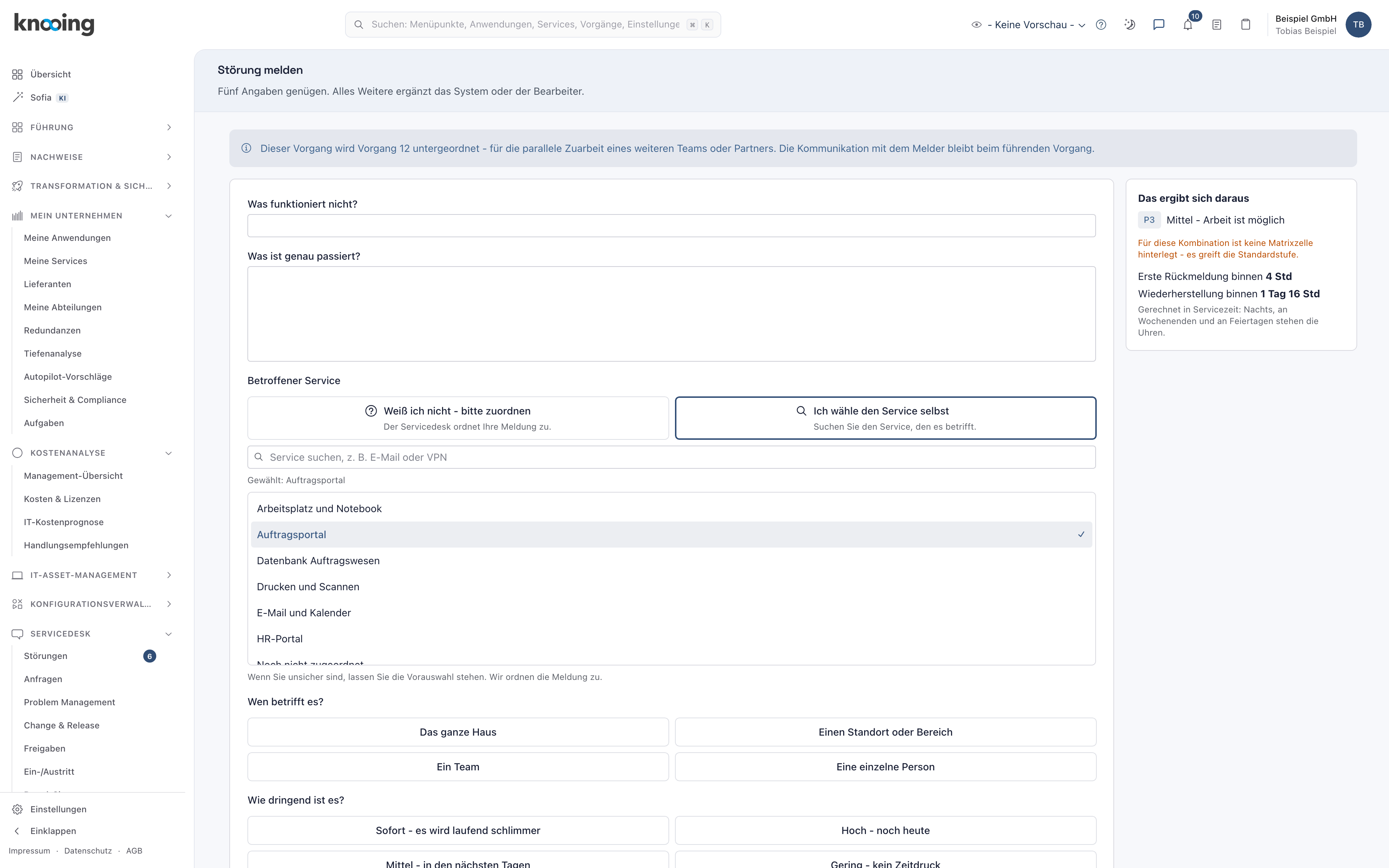1389x868 pixels.
Task: Click the IT-Asset-Management laptop icon
Action: 17,575
